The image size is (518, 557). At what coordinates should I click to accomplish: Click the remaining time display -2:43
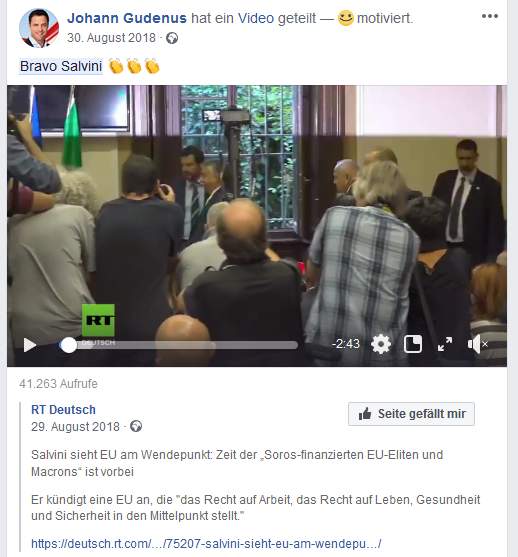[346, 344]
